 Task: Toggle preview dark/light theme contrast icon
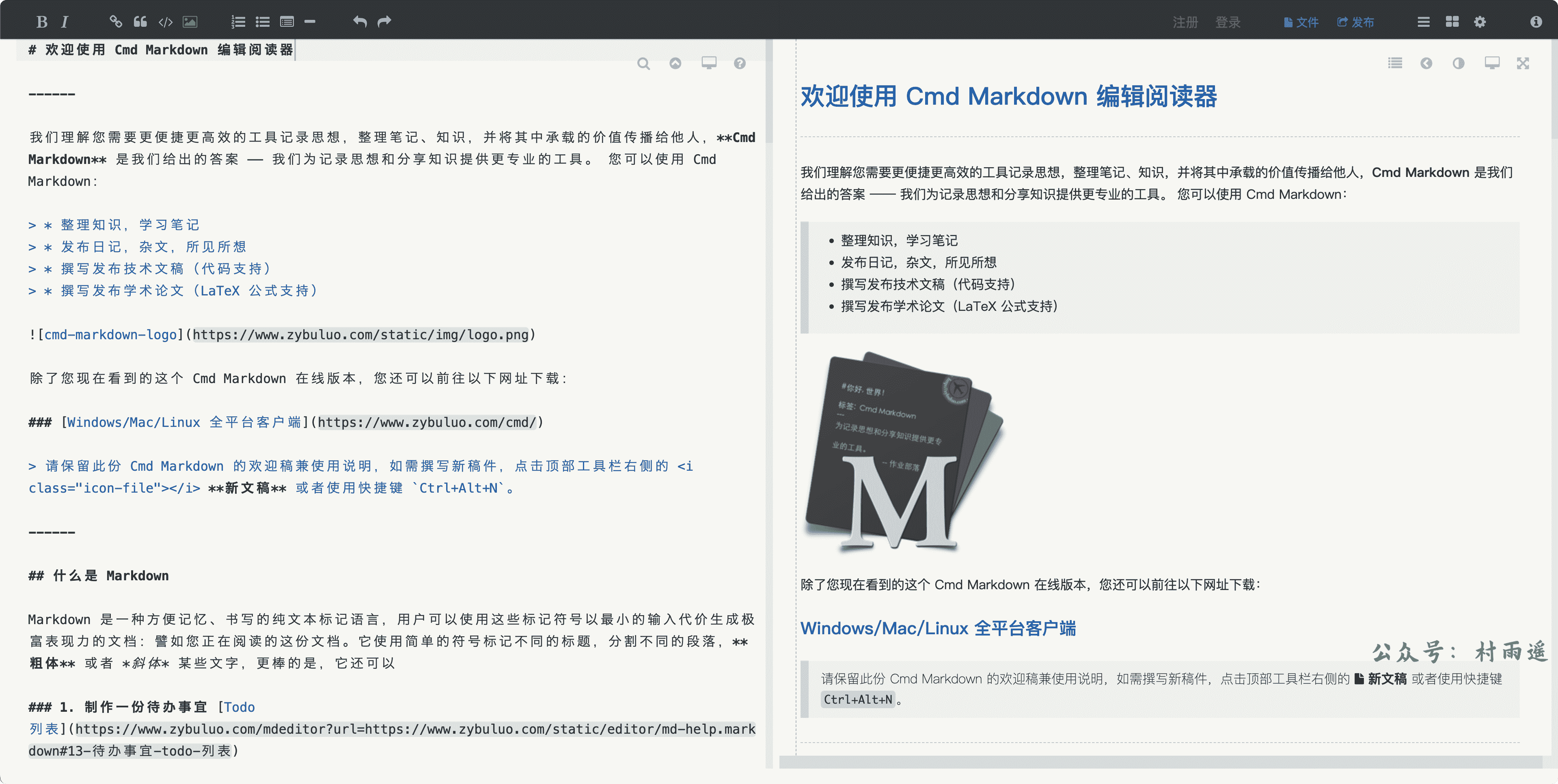[1458, 63]
